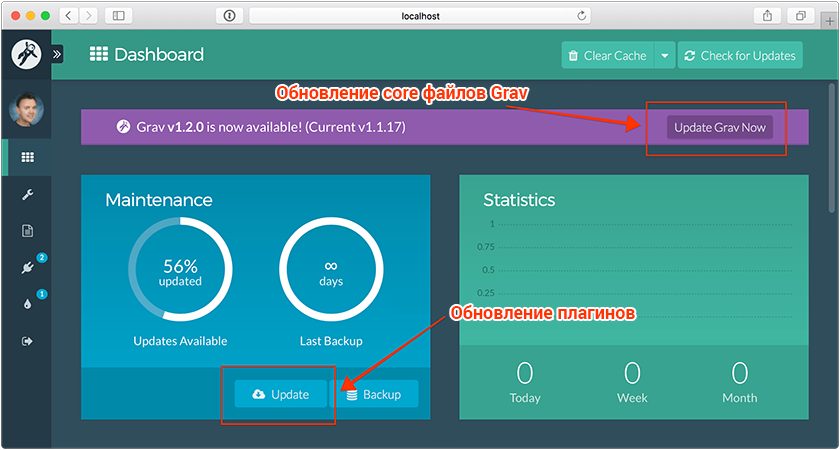The width and height of the screenshot is (840, 450).
Task: Click the Plugins update badge showing 2
Action: click(42, 258)
